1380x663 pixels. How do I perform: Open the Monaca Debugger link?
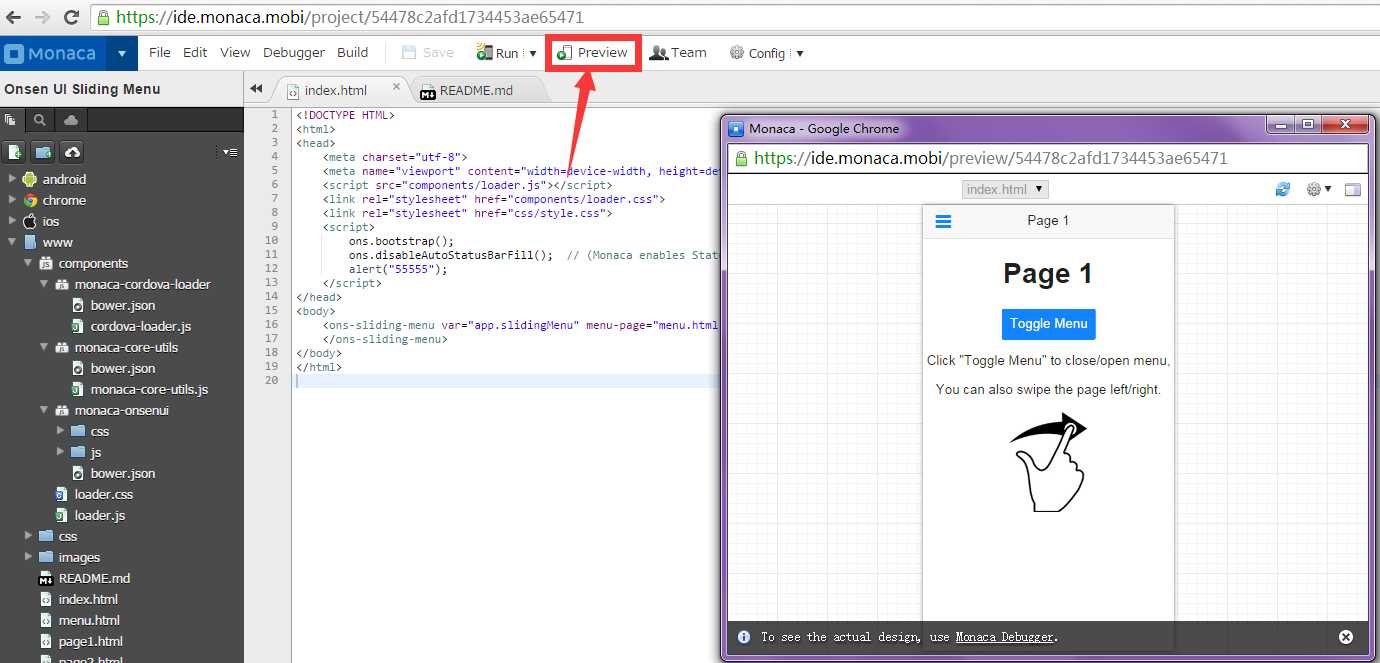[x=1004, y=637]
